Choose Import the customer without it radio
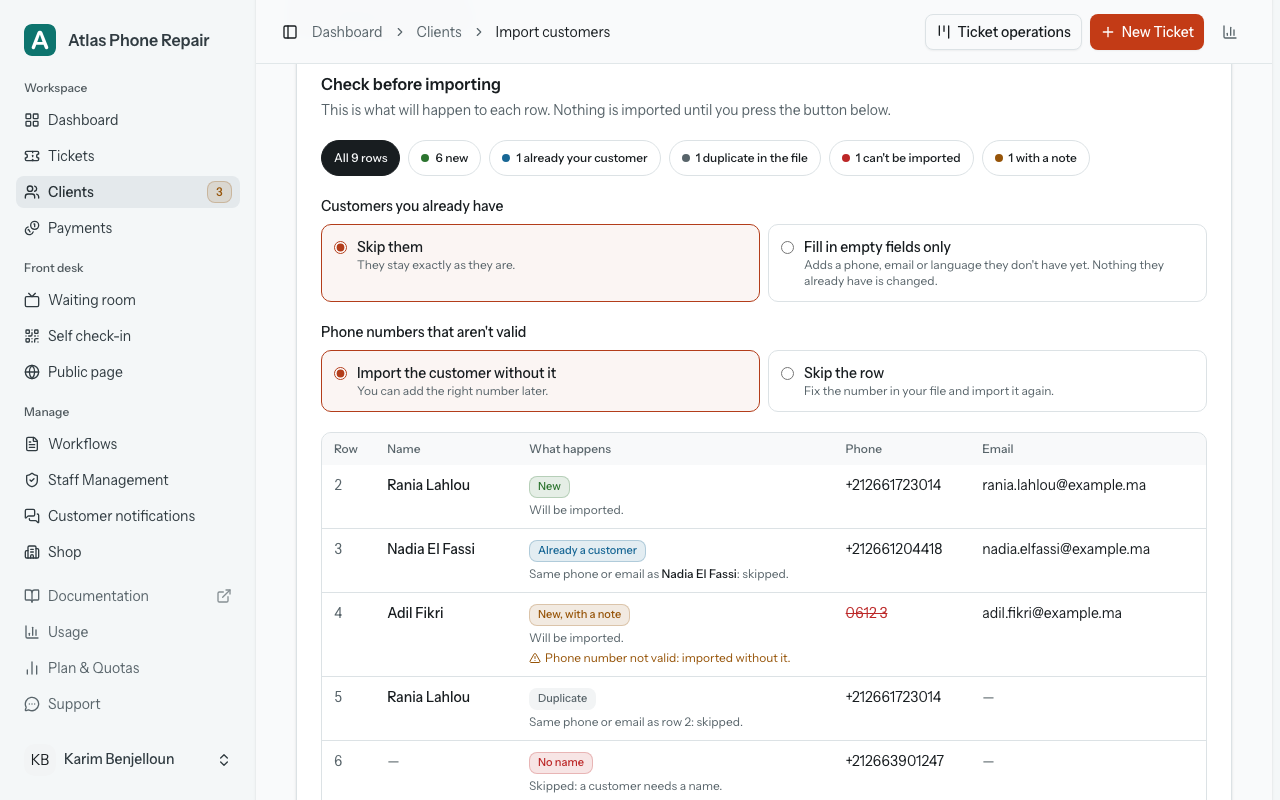This screenshot has height=800, width=1280. tap(341, 373)
